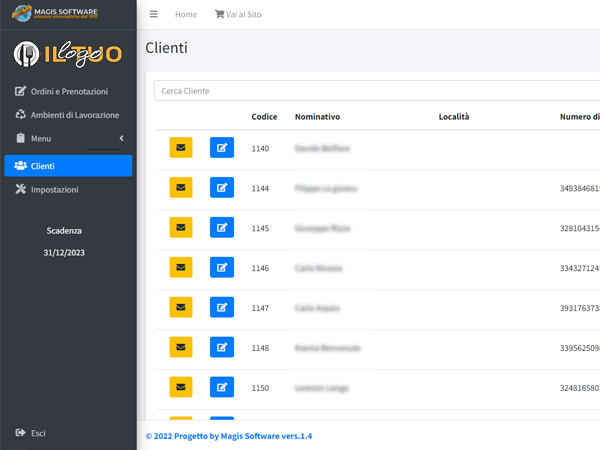
Task: Send email to client 1140
Action: click(181, 147)
